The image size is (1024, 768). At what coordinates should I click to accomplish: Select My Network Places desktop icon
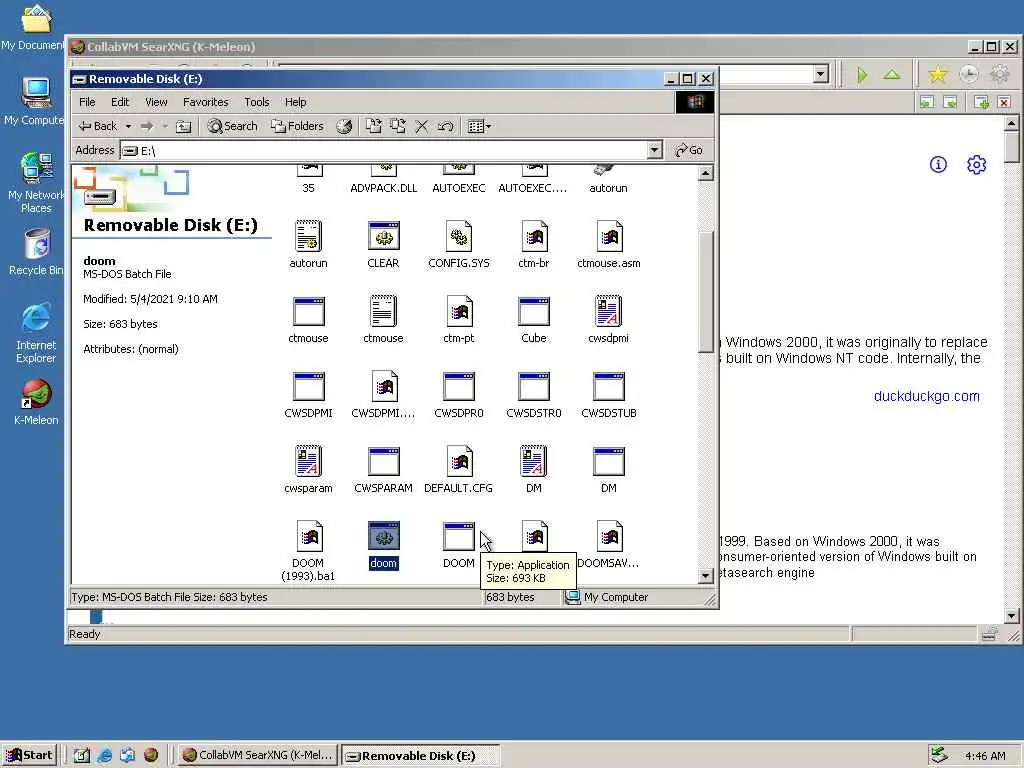click(x=36, y=182)
